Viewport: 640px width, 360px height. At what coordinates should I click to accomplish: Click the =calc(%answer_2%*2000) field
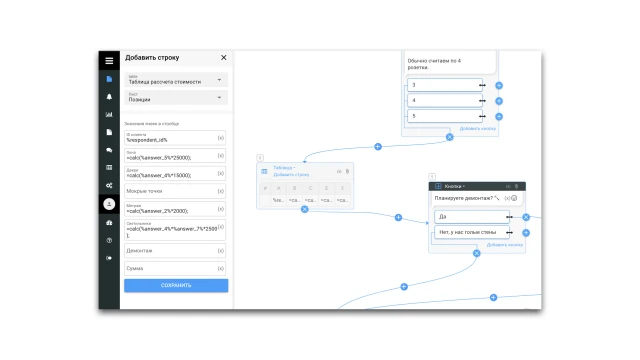pyautogui.click(x=175, y=209)
